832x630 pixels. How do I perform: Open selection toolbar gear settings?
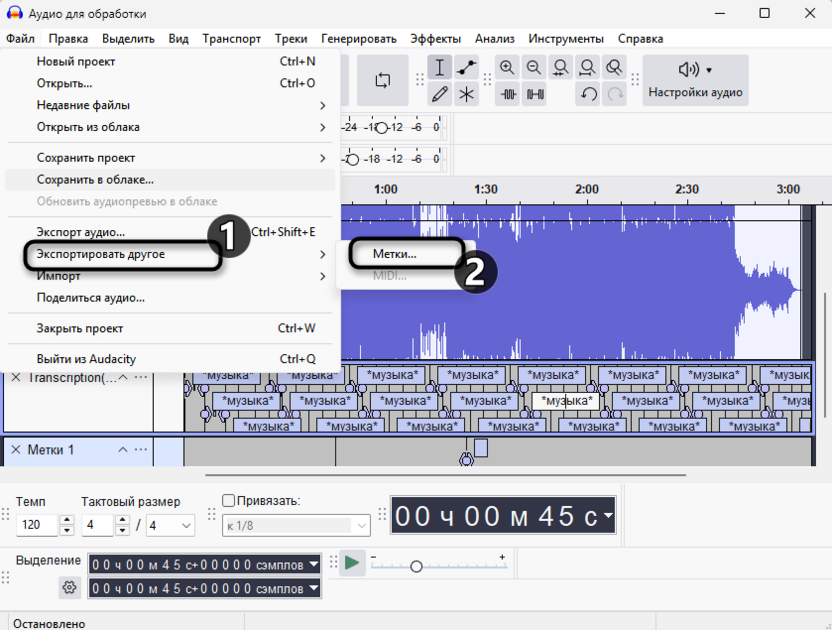(x=70, y=588)
